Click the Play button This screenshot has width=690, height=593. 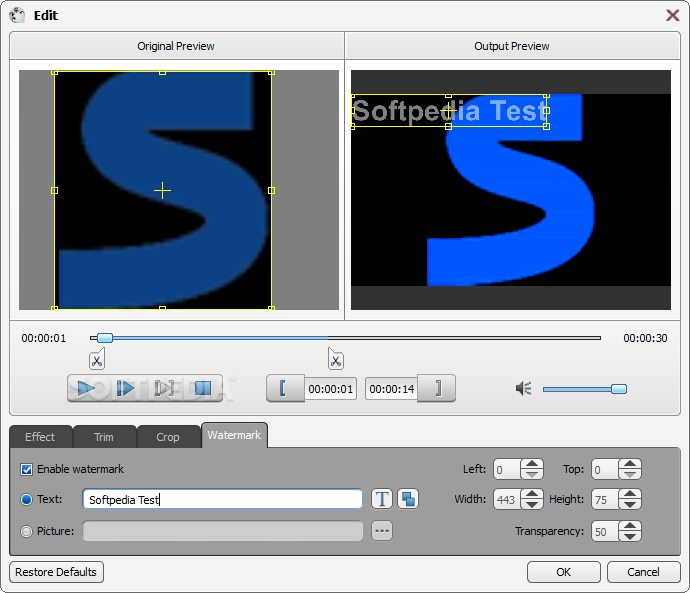click(x=86, y=388)
